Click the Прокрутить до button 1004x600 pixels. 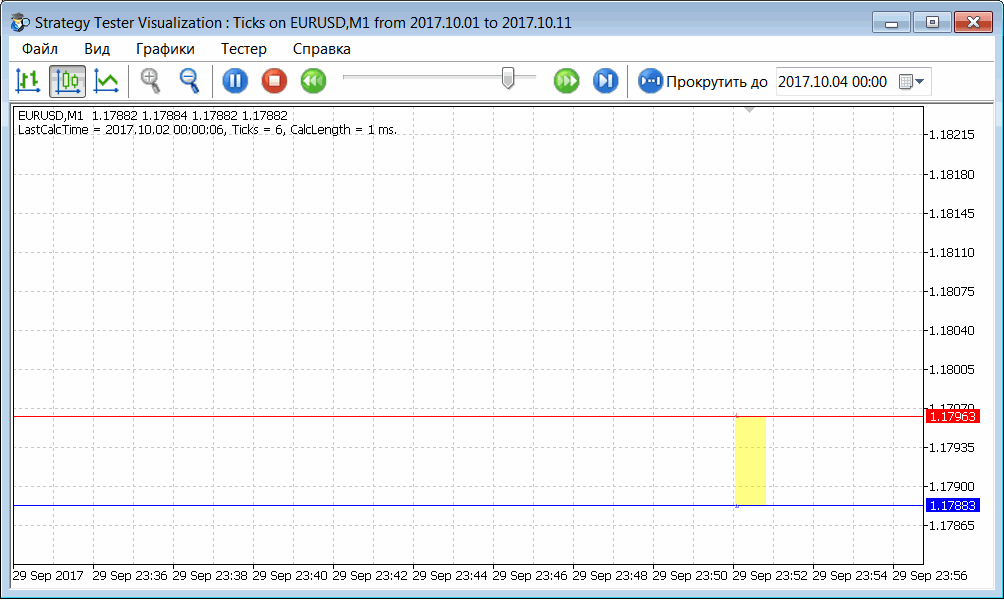click(x=700, y=81)
